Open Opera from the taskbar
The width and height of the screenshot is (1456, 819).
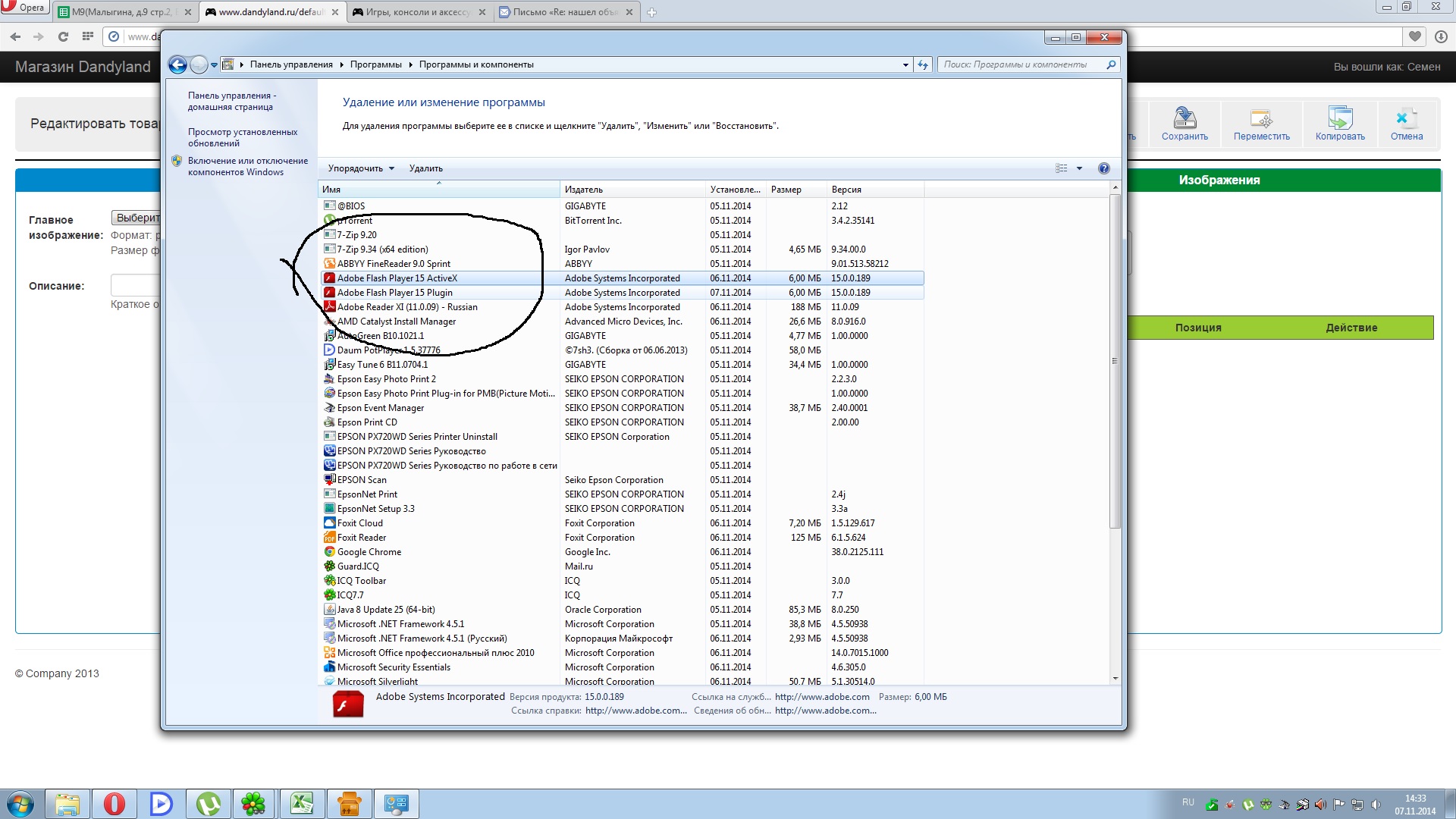pyautogui.click(x=115, y=804)
